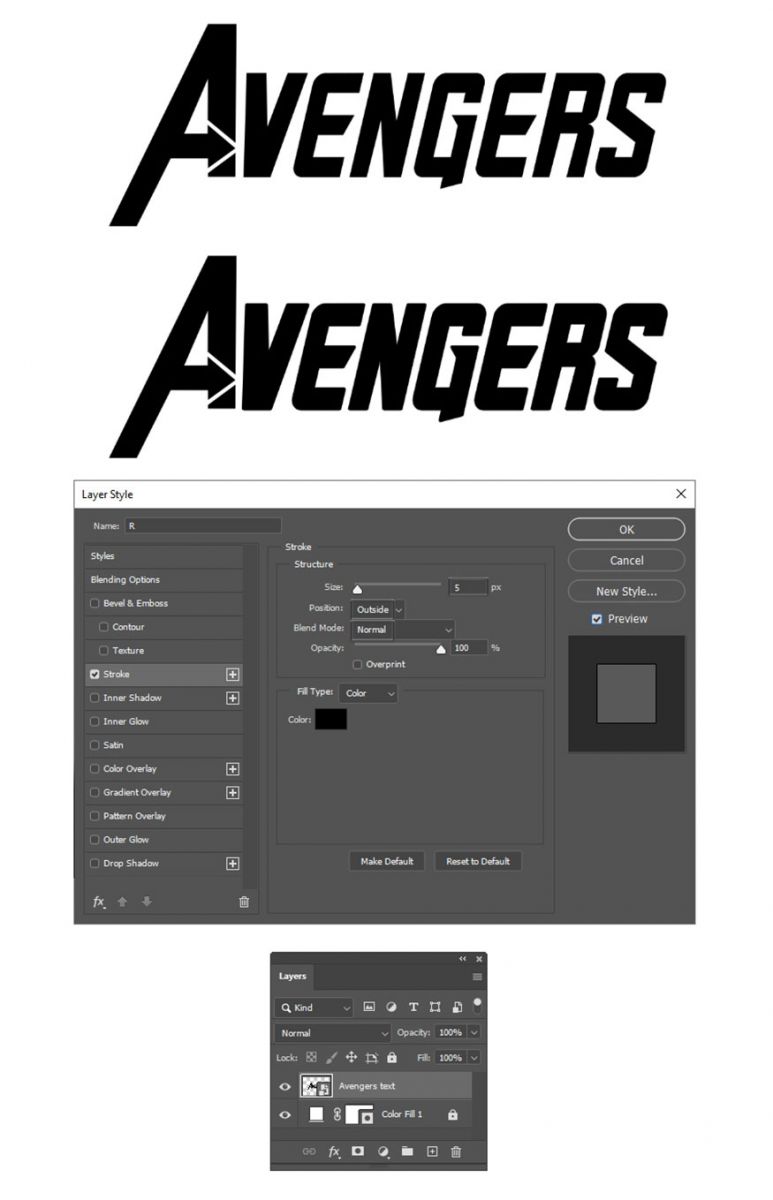
Task: Add another Stroke effect with plus icon
Action: (x=233, y=674)
